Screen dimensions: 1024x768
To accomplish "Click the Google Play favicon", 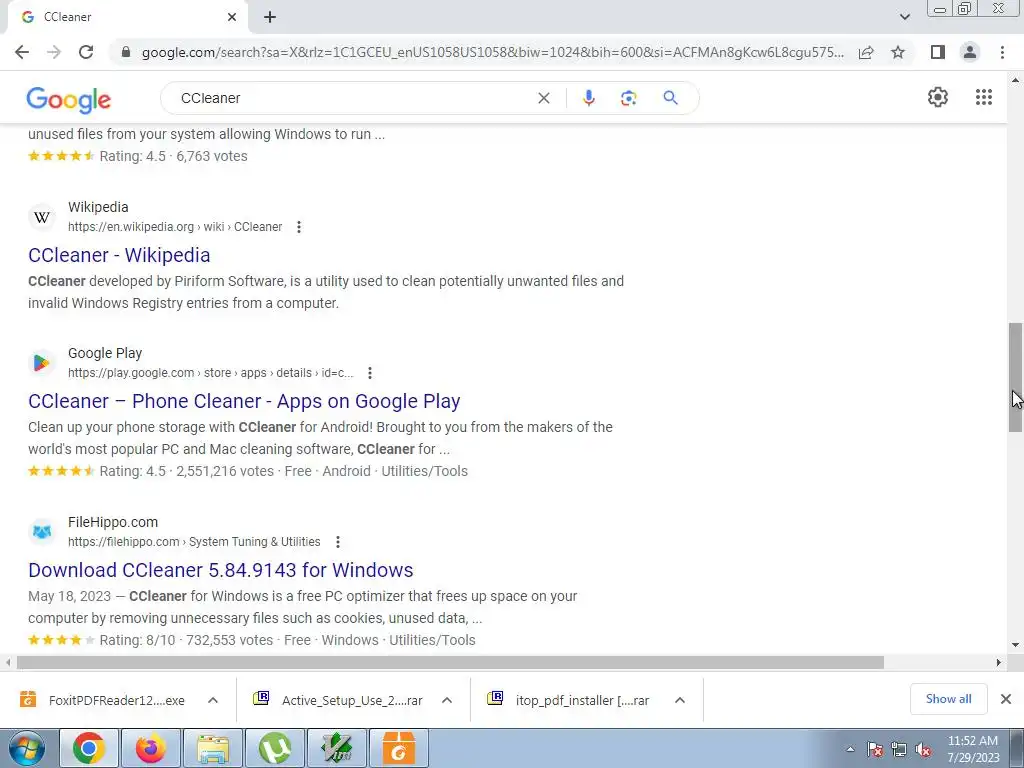I will tap(42, 362).
